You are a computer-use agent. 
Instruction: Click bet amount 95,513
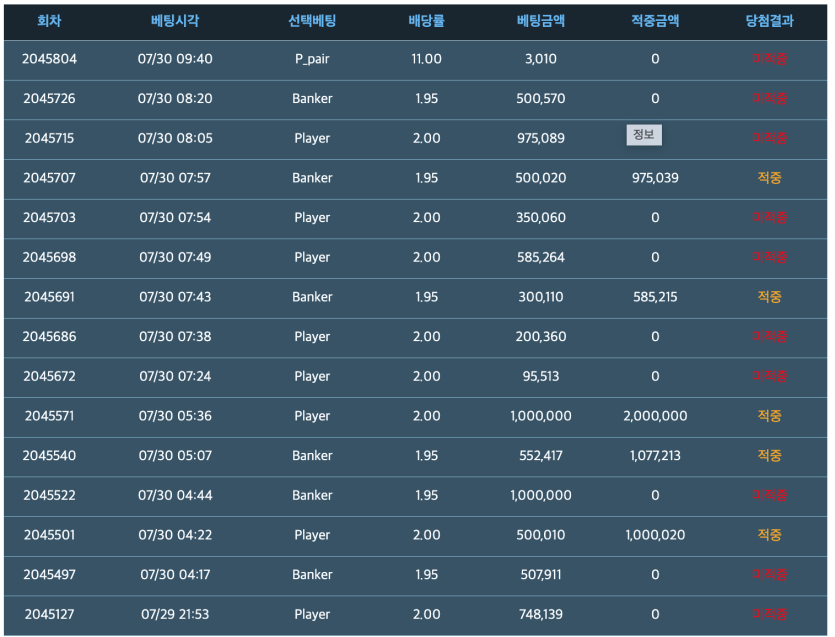[x=541, y=376]
